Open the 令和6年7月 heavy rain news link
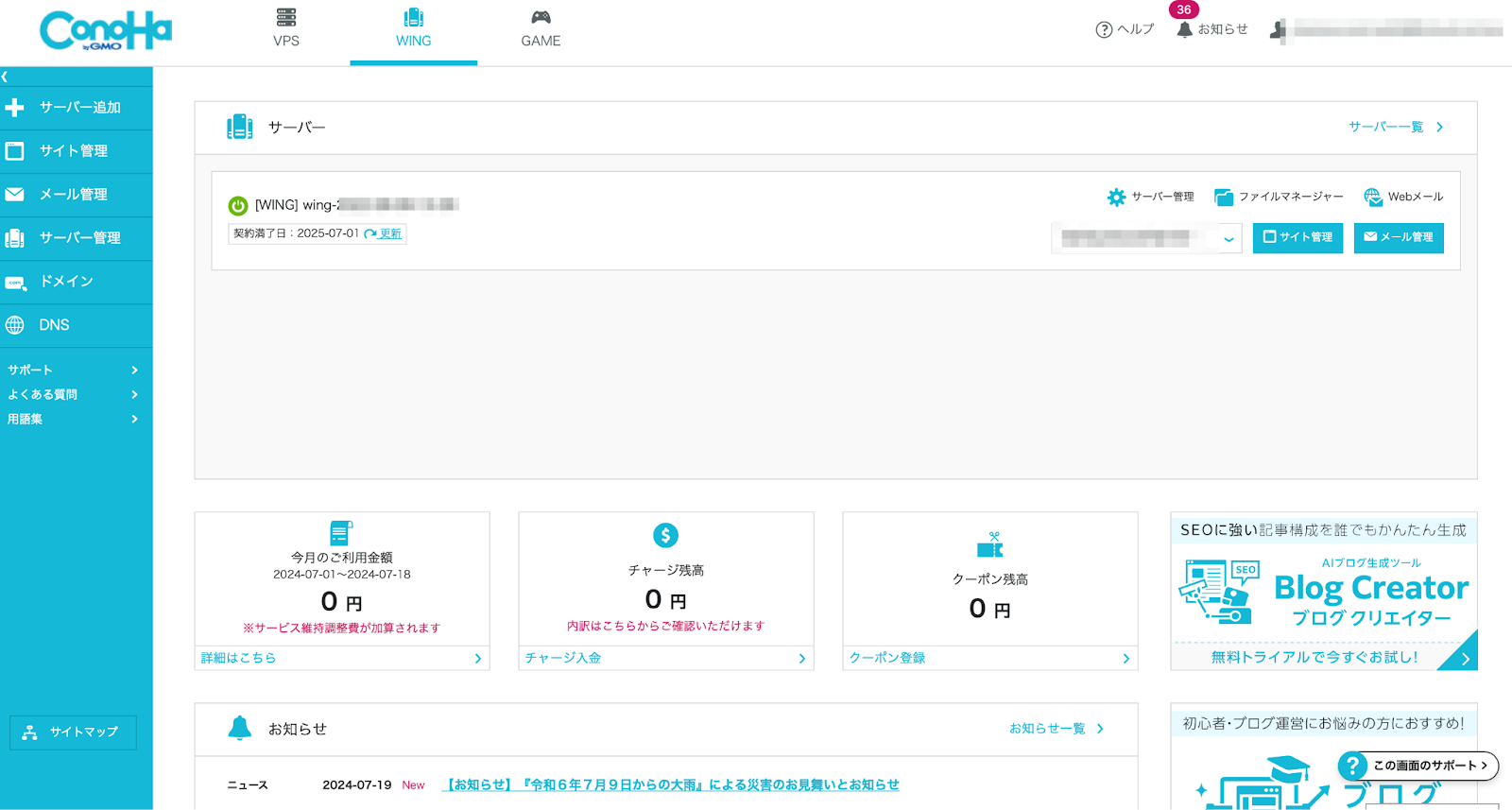Image resolution: width=1512 pixels, height=810 pixels. [x=670, y=785]
